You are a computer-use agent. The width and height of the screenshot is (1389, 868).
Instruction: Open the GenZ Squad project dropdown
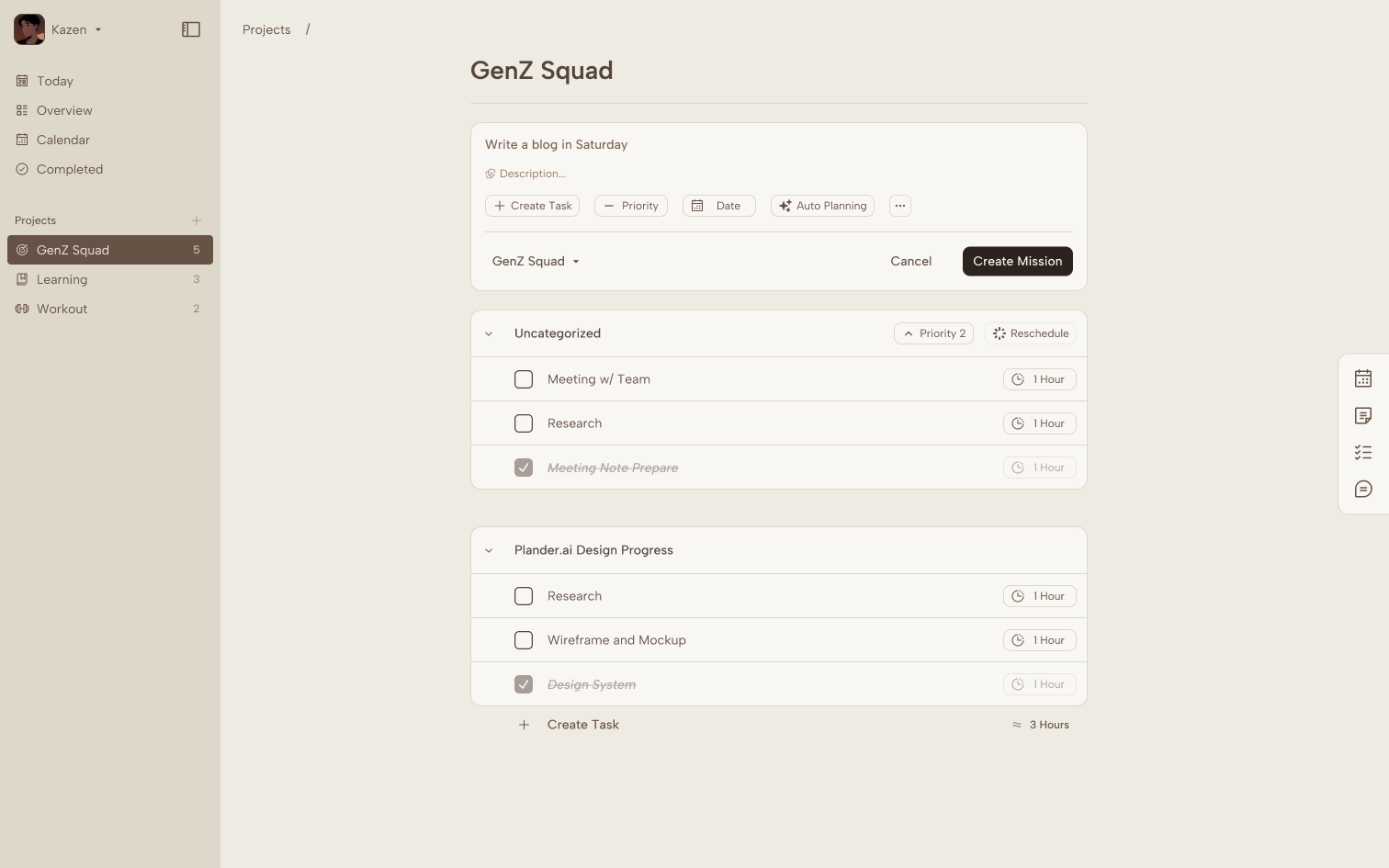[x=536, y=262]
